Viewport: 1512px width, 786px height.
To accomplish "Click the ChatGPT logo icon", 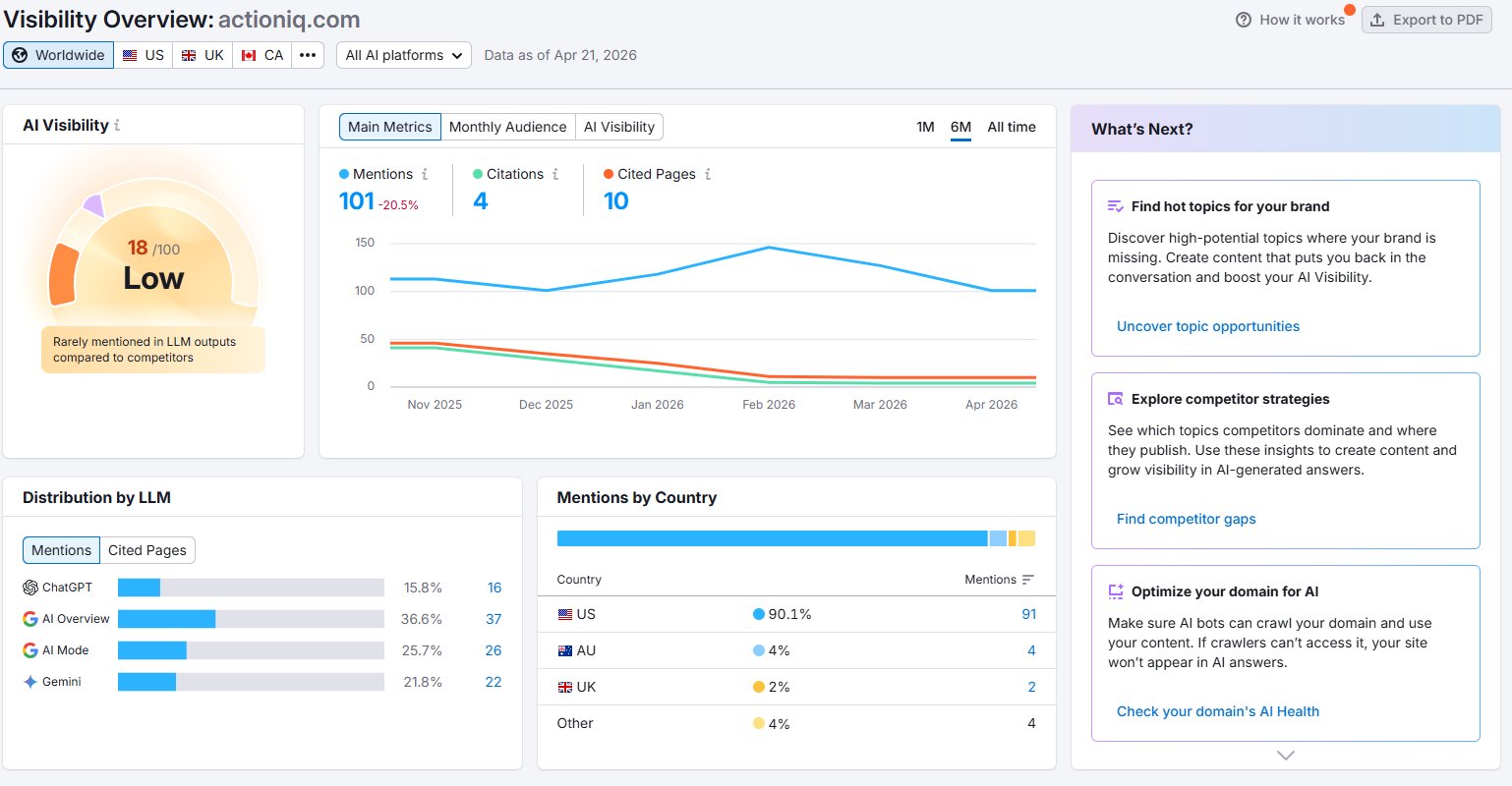I will coord(30,588).
